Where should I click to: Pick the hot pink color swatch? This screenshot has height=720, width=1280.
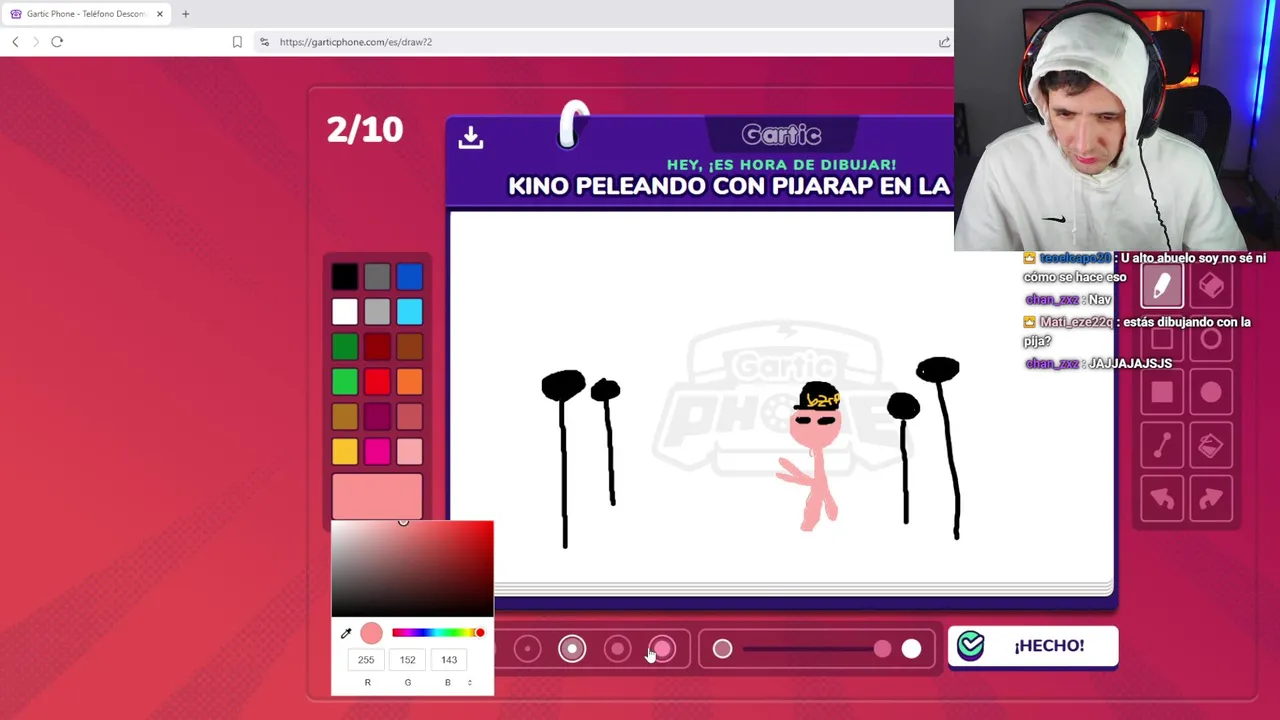coord(377,452)
